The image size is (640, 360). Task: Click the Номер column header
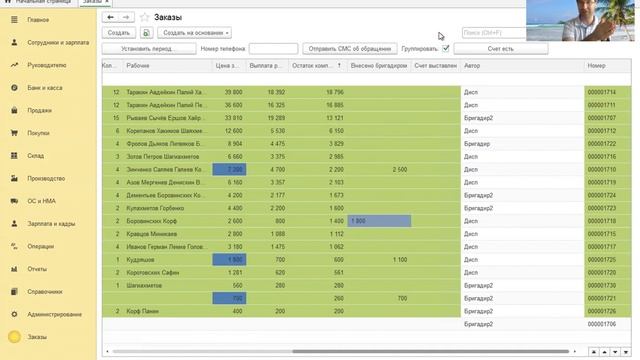click(608, 66)
